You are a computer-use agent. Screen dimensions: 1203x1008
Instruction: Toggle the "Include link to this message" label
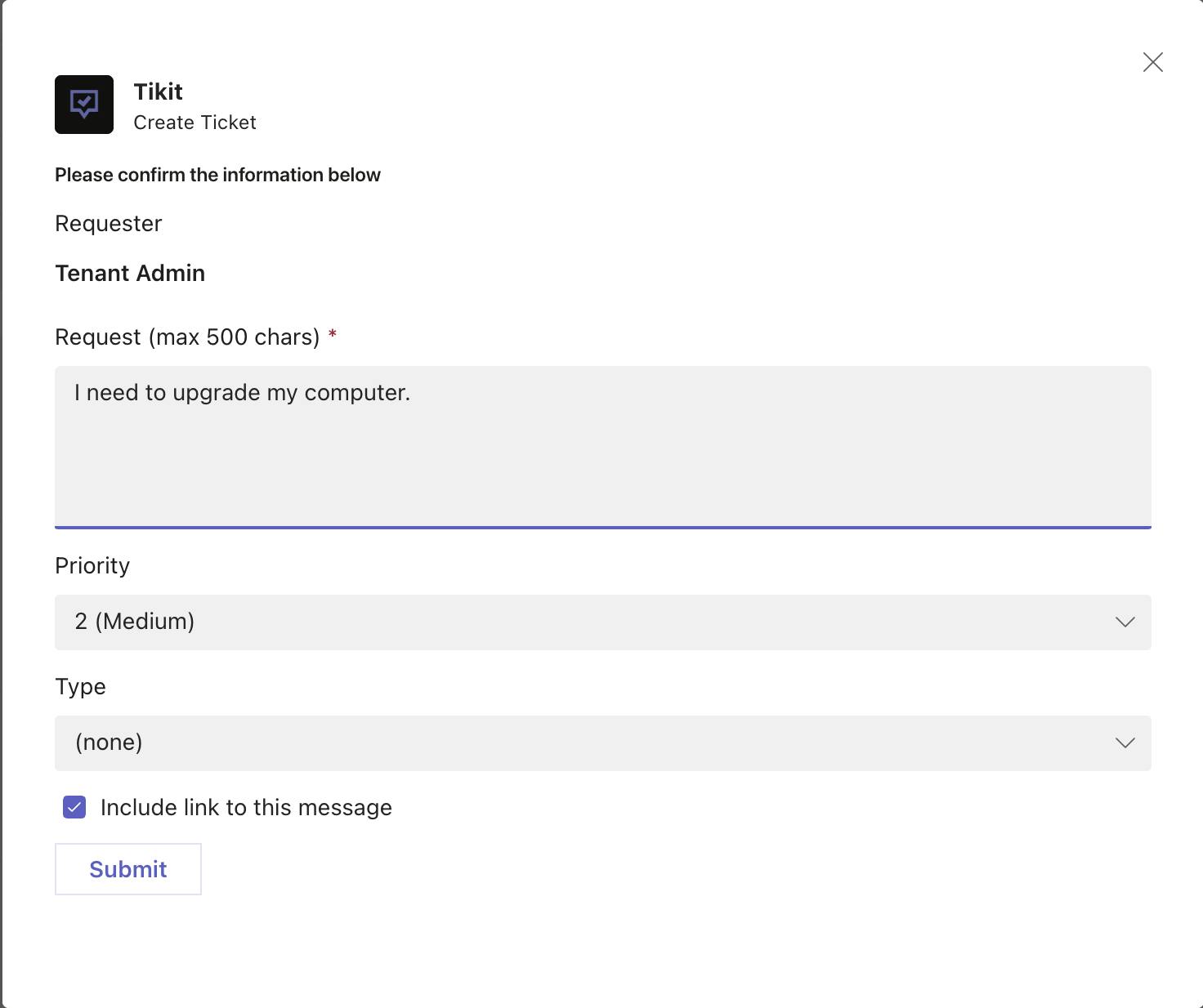pyautogui.click(x=246, y=808)
